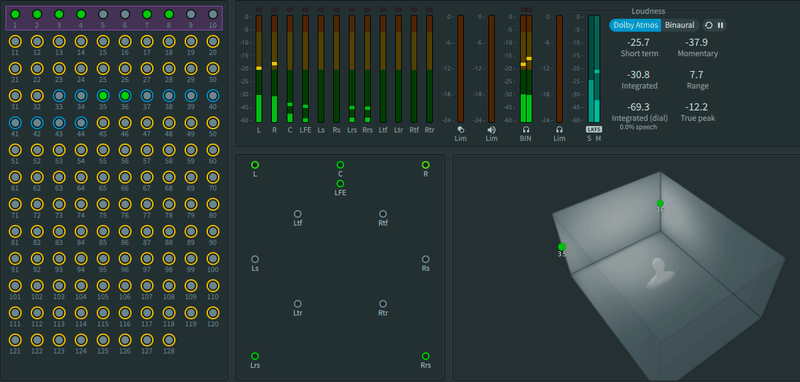Viewport: 800px width, 382px height.
Task: Reset clip indicator above Rtr meter
Action: [x=430, y=10]
